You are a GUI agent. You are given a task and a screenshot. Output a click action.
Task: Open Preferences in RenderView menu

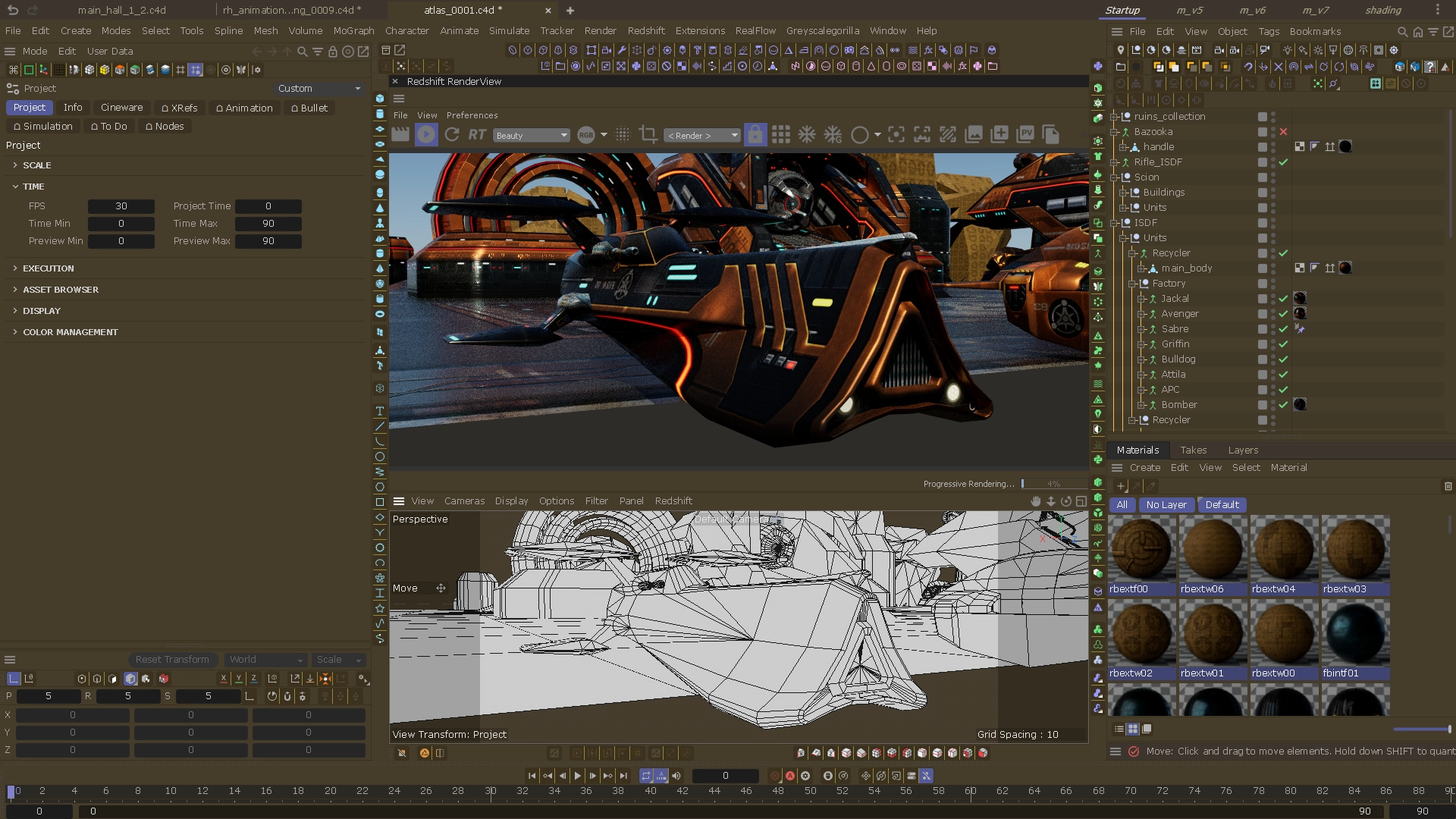pos(472,115)
